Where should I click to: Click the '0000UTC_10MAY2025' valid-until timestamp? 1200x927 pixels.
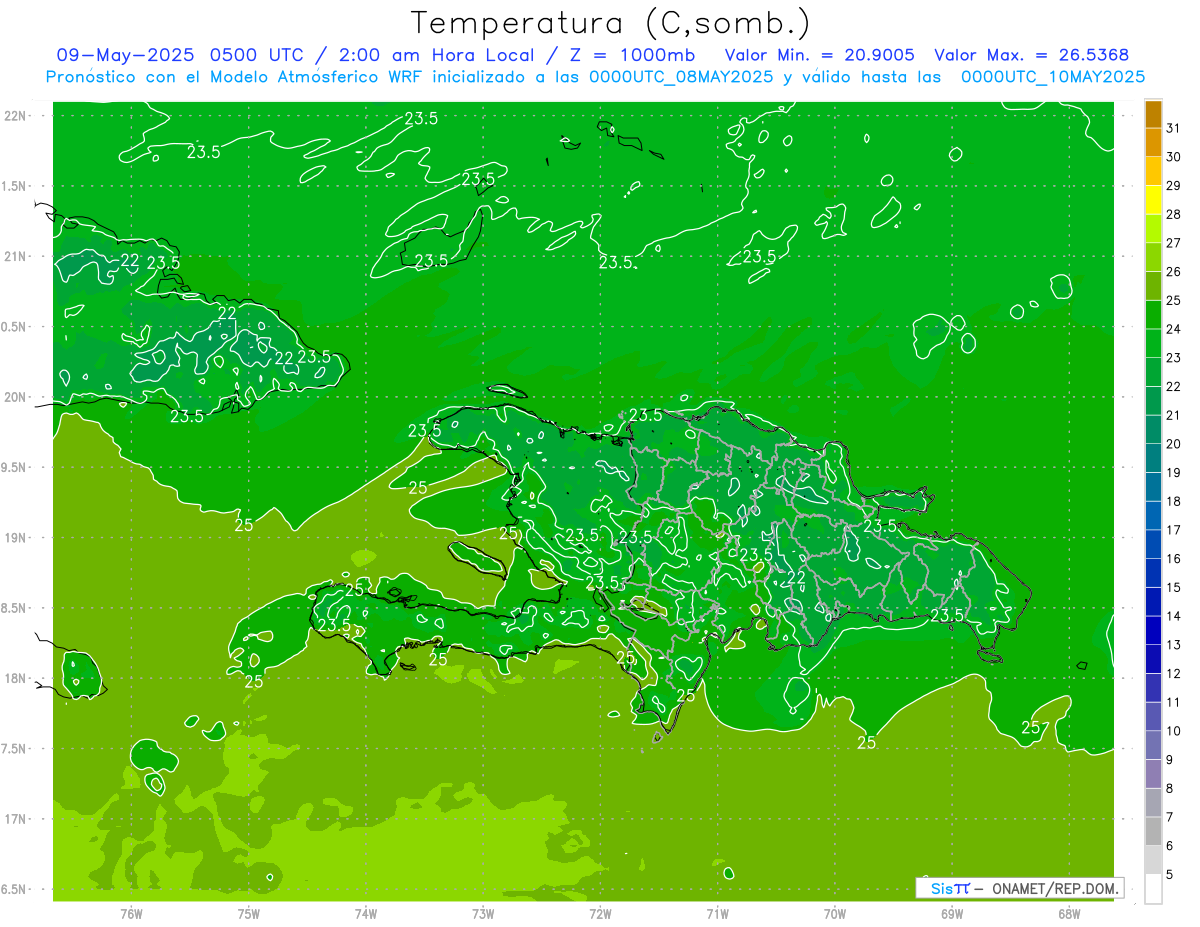coord(1053,77)
